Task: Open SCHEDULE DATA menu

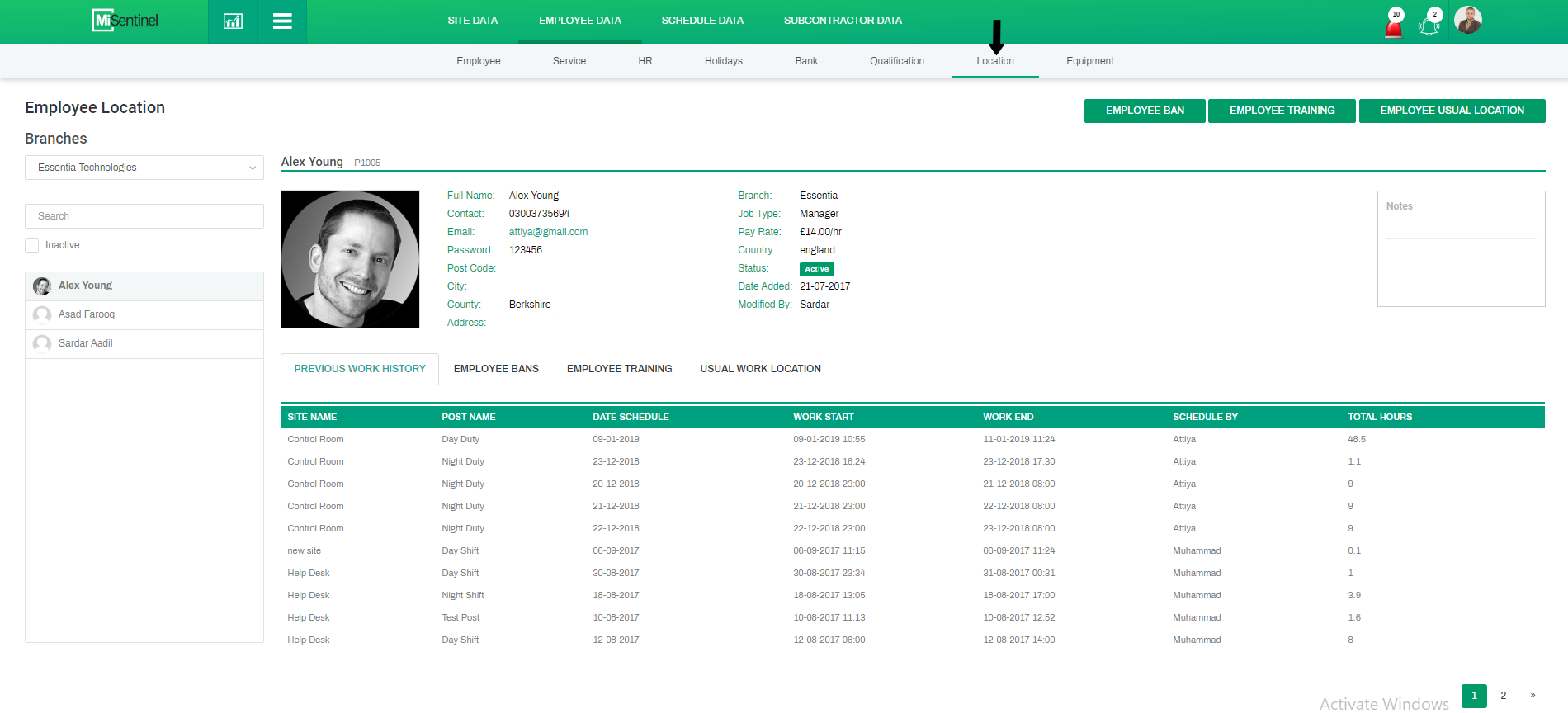Action: pyautogui.click(x=702, y=21)
